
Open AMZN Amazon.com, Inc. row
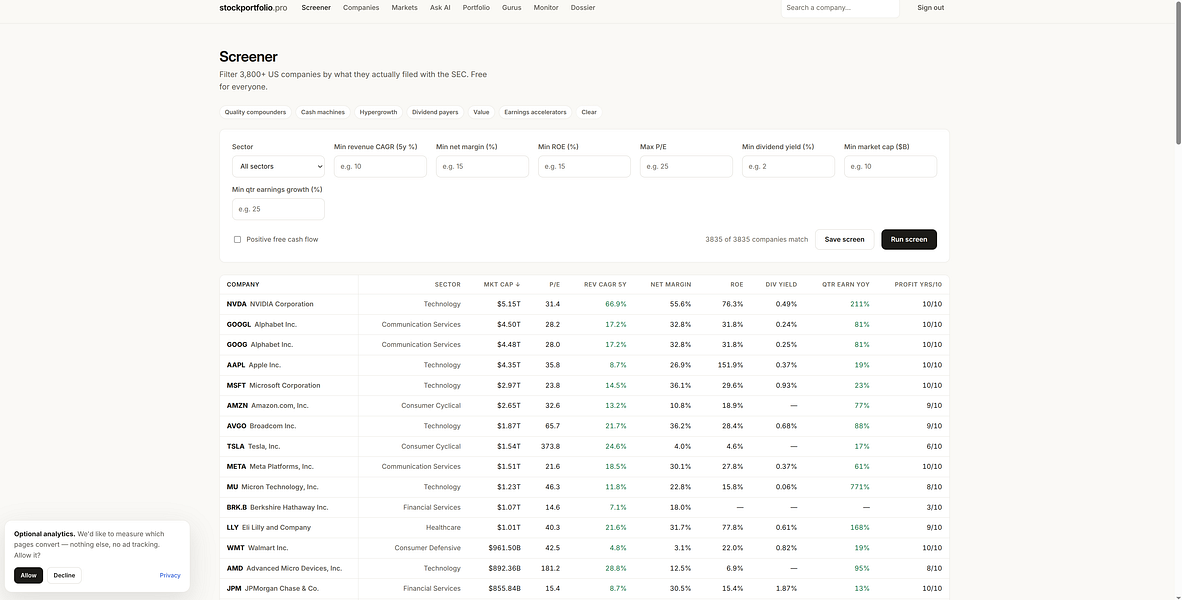(x=584, y=406)
